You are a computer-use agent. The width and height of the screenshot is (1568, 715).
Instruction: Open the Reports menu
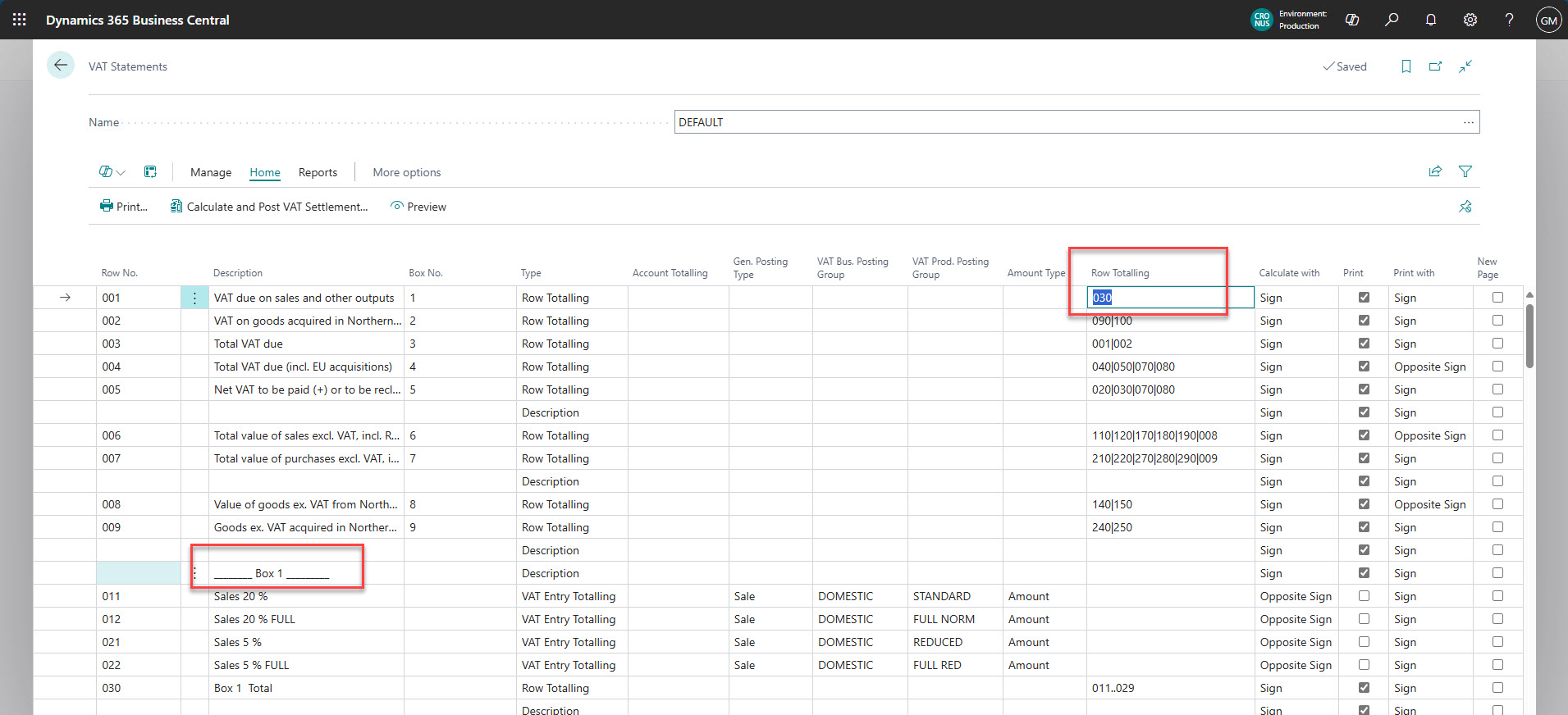(x=318, y=172)
